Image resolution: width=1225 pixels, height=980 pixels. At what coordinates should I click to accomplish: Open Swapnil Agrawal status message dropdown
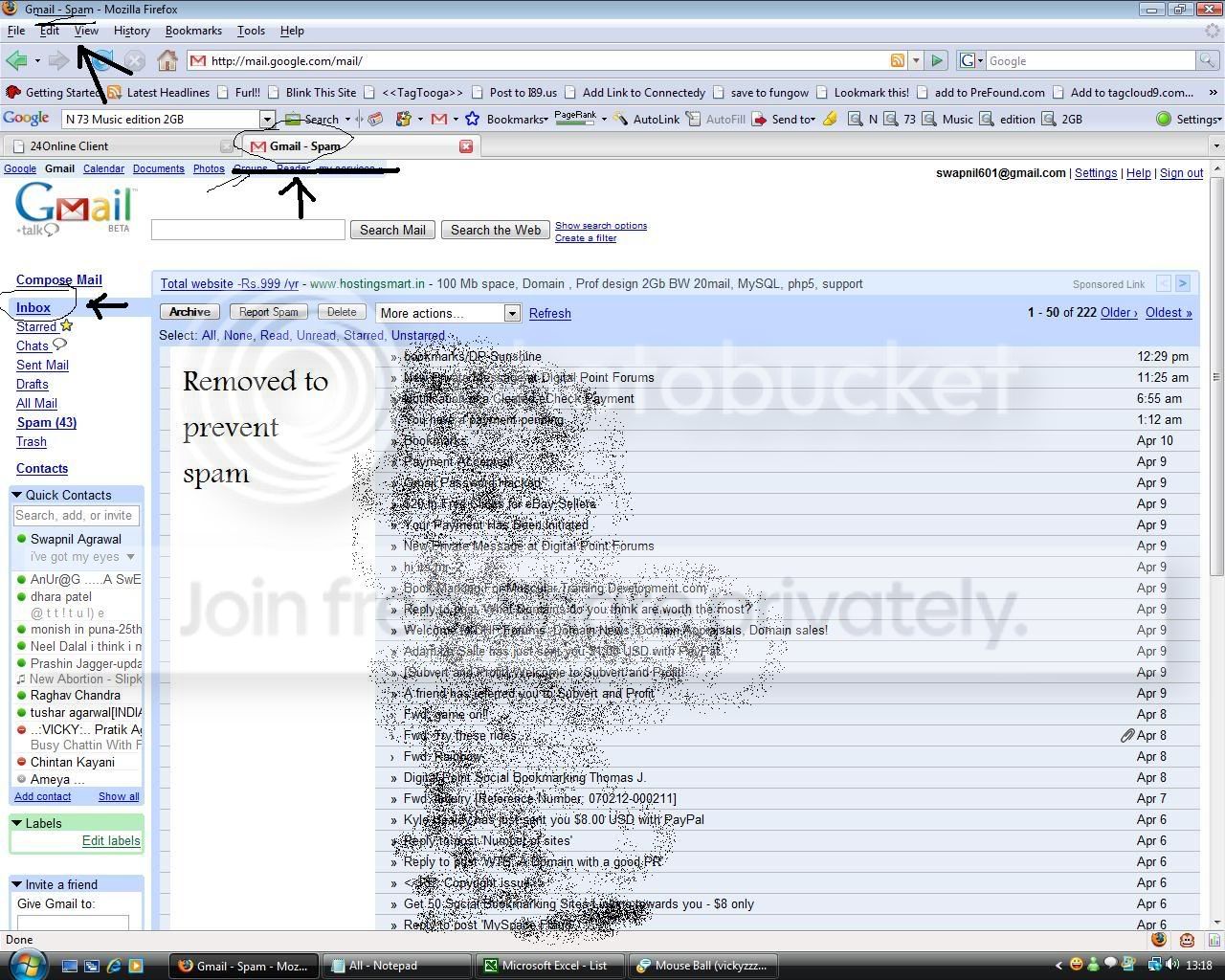(x=130, y=557)
